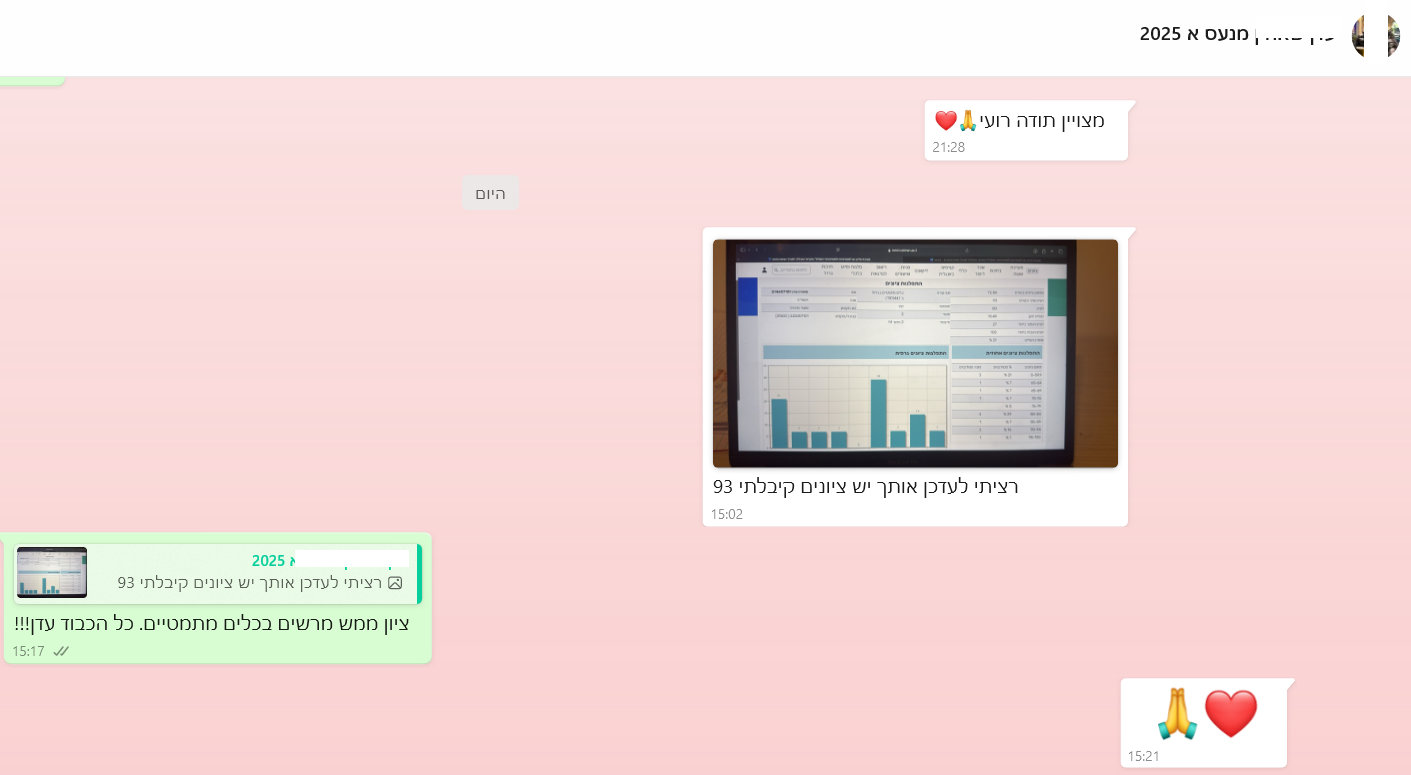Jump to the original via quoted caption text

[250, 583]
